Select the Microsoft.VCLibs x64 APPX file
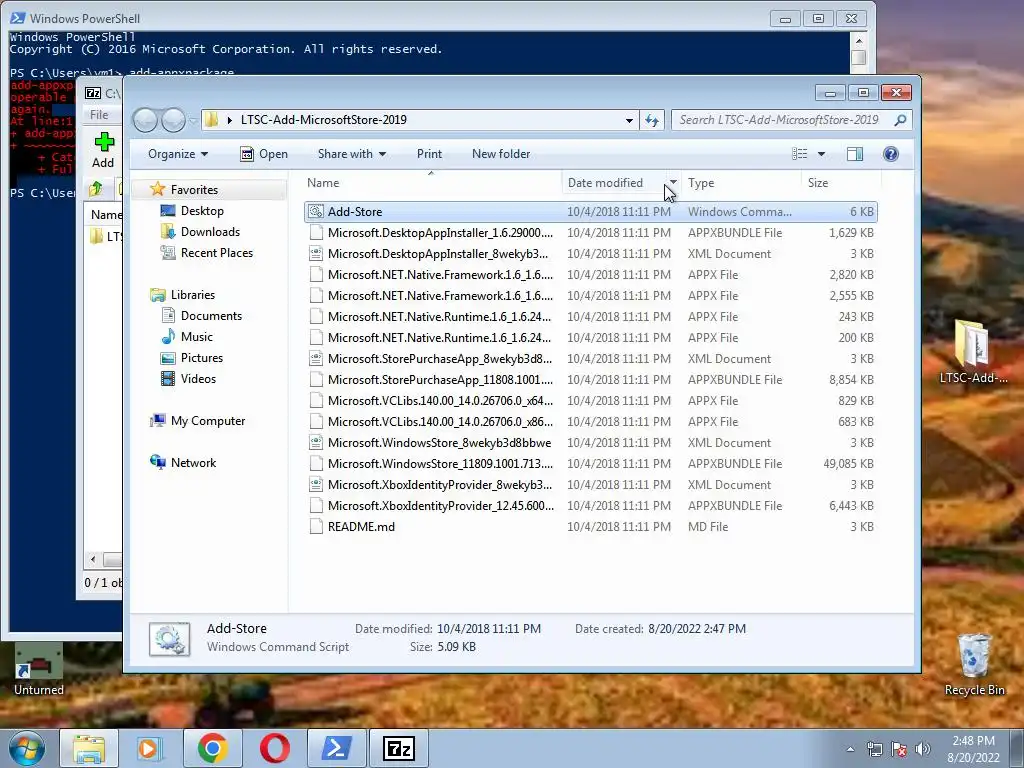This screenshot has height=768, width=1024. 590,400
